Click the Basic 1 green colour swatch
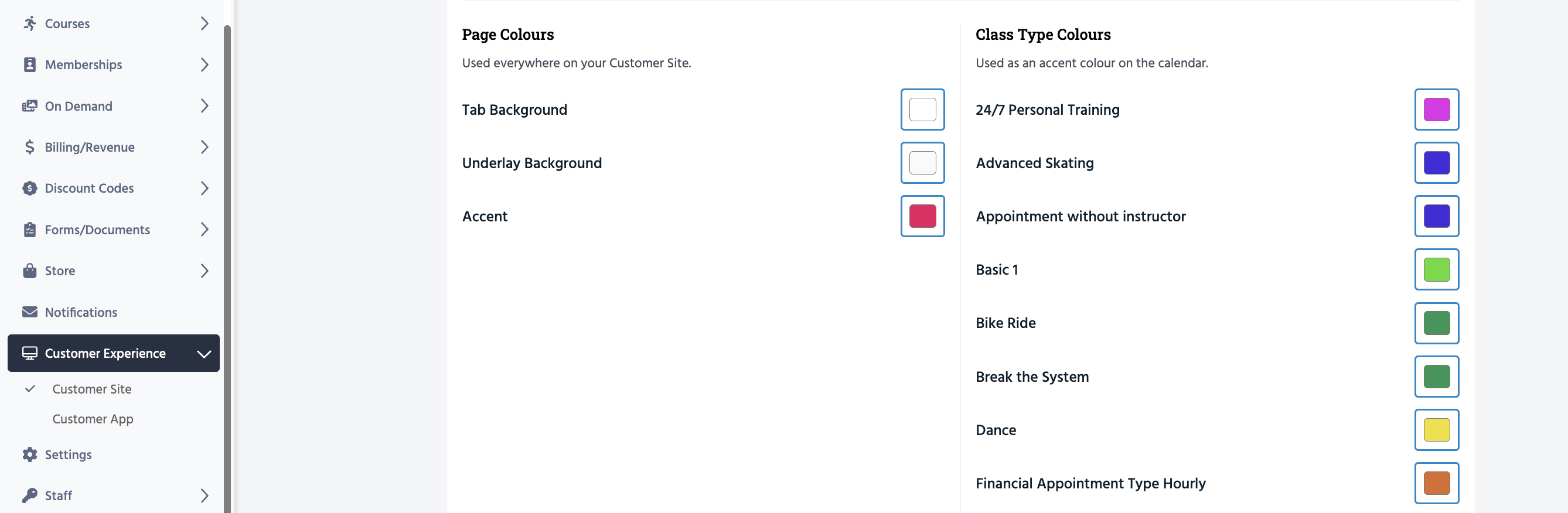Image resolution: width=1568 pixels, height=513 pixels. click(x=1436, y=269)
